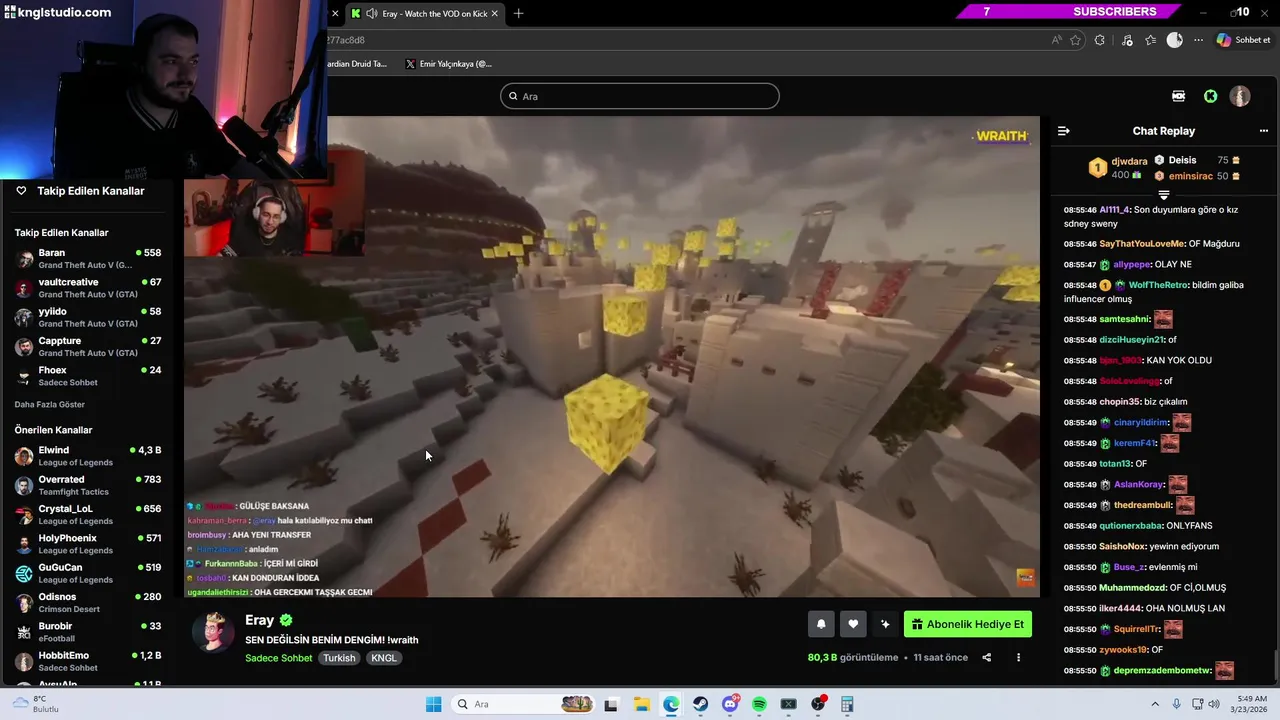
Task: Open Chat Replay three-dot options
Action: point(1264,131)
